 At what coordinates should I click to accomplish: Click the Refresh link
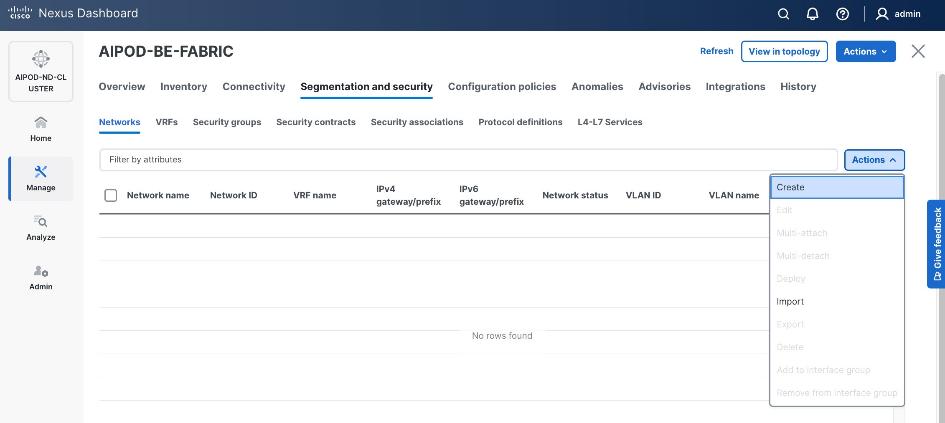pyautogui.click(x=716, y=51)
